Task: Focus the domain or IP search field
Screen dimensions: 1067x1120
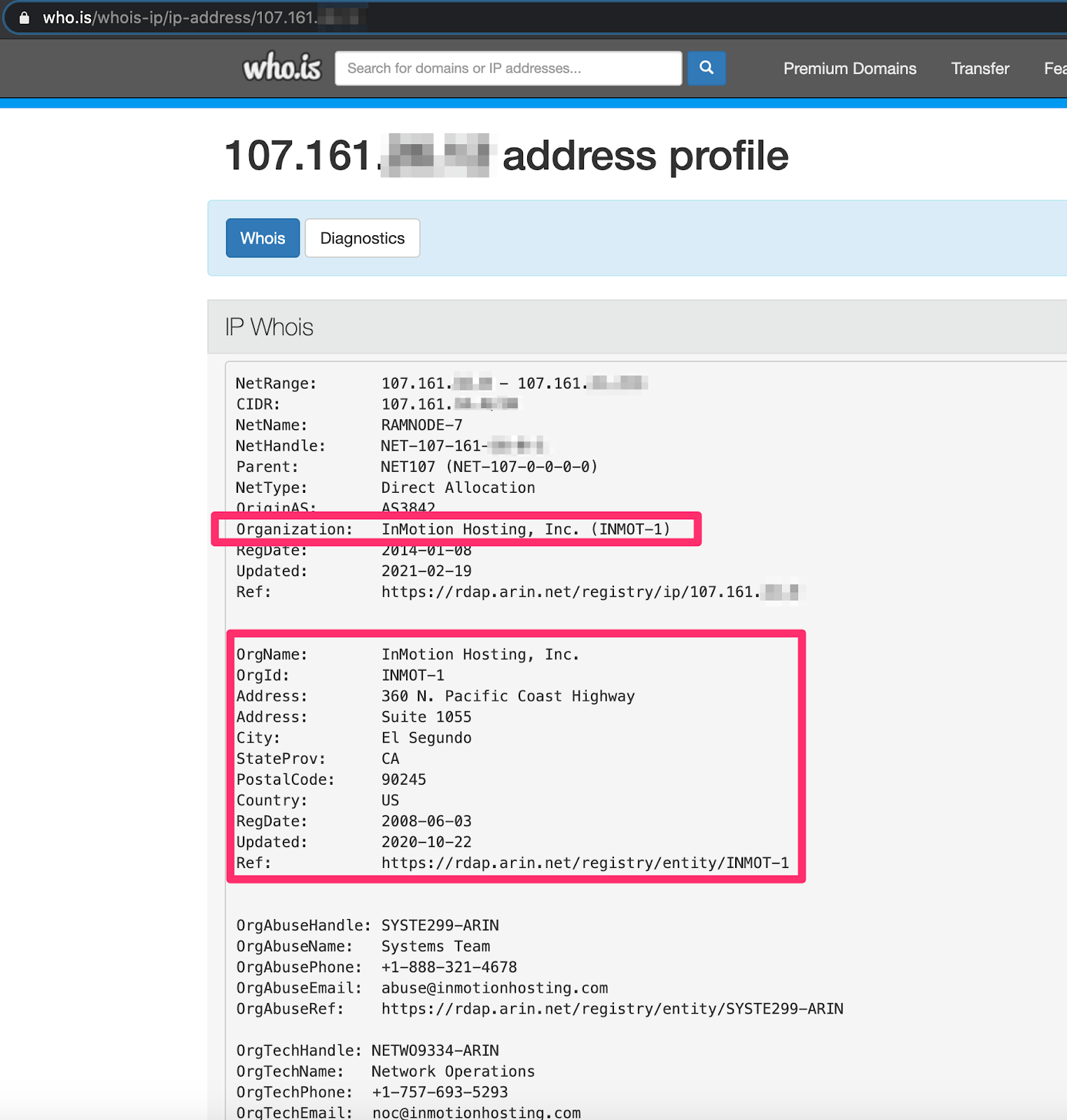Action: 508,68
